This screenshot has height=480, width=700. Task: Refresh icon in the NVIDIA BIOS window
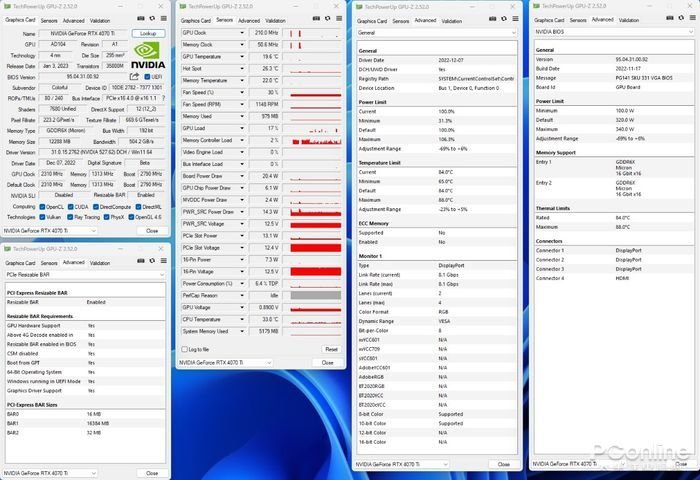tap(681, 18)
